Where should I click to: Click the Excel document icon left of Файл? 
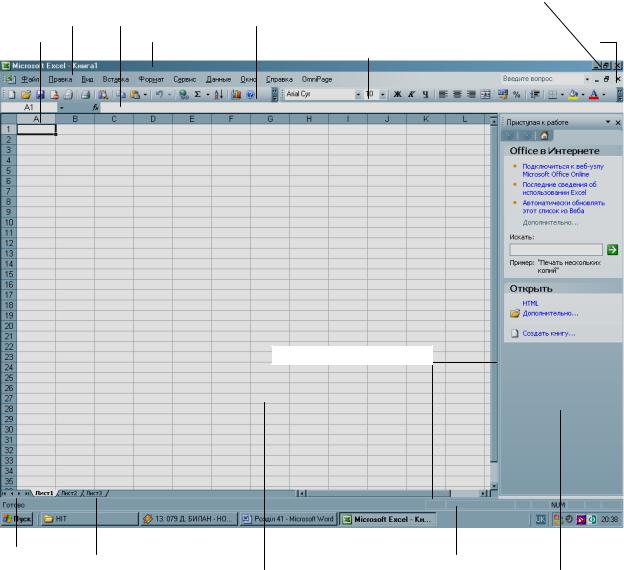(x=10, y=79)
